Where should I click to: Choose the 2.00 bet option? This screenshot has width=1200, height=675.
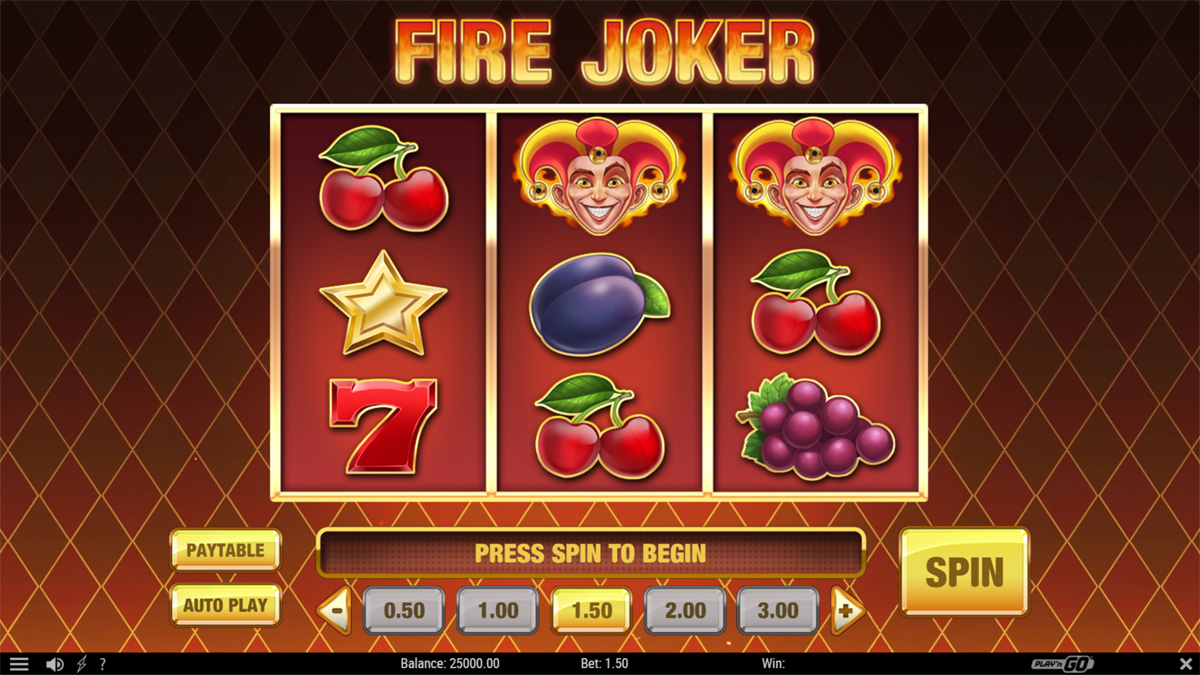[685, 611]
